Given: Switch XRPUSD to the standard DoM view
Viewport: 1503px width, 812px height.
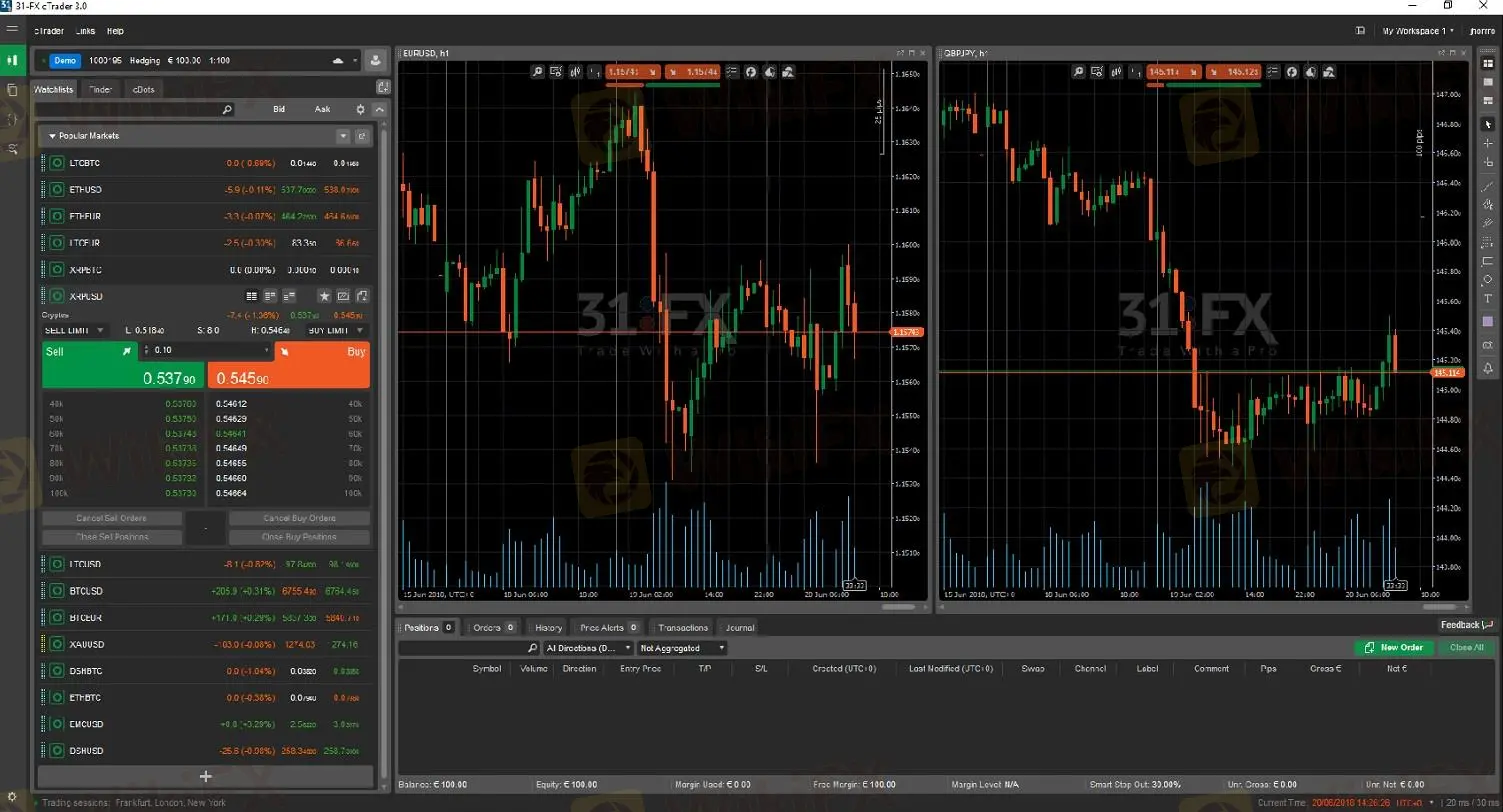Looking at the screenshot, I should tap(251, 296).
